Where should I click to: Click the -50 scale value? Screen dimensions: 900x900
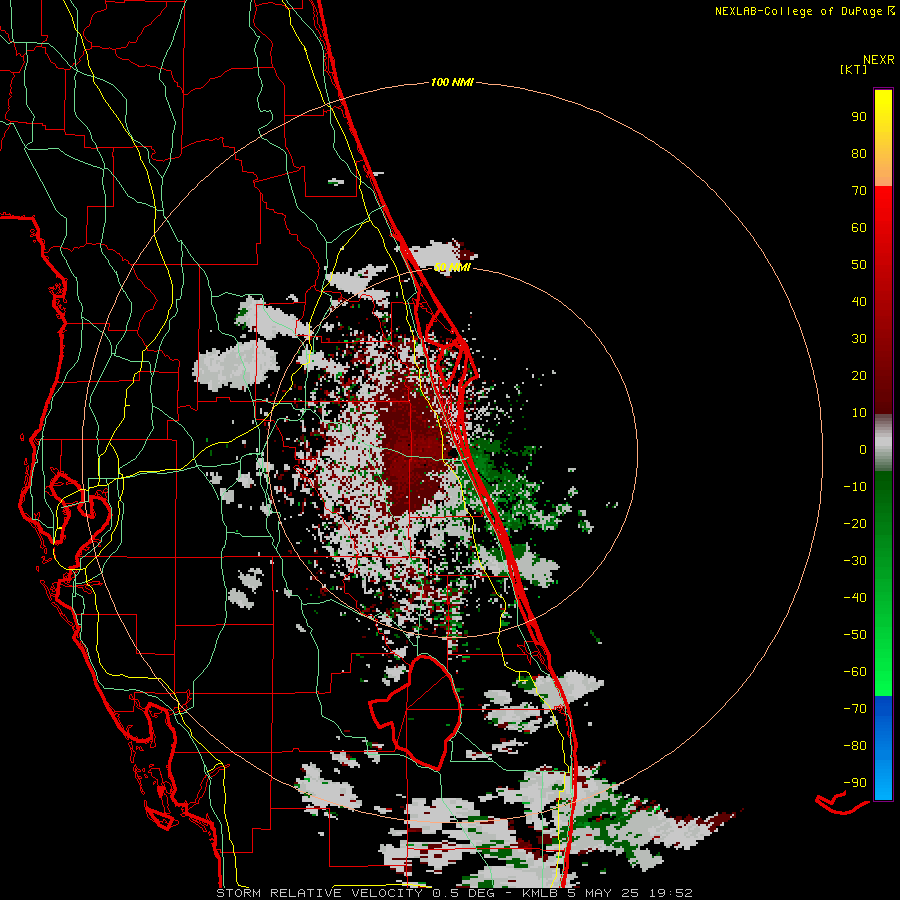tap(855, 635)
